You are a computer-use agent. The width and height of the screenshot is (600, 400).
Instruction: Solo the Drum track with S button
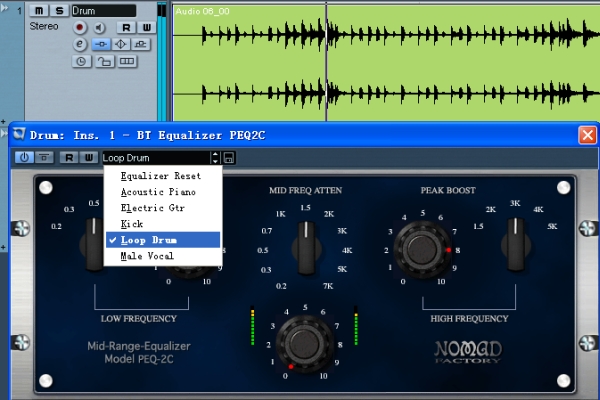(x=59, y=11)
